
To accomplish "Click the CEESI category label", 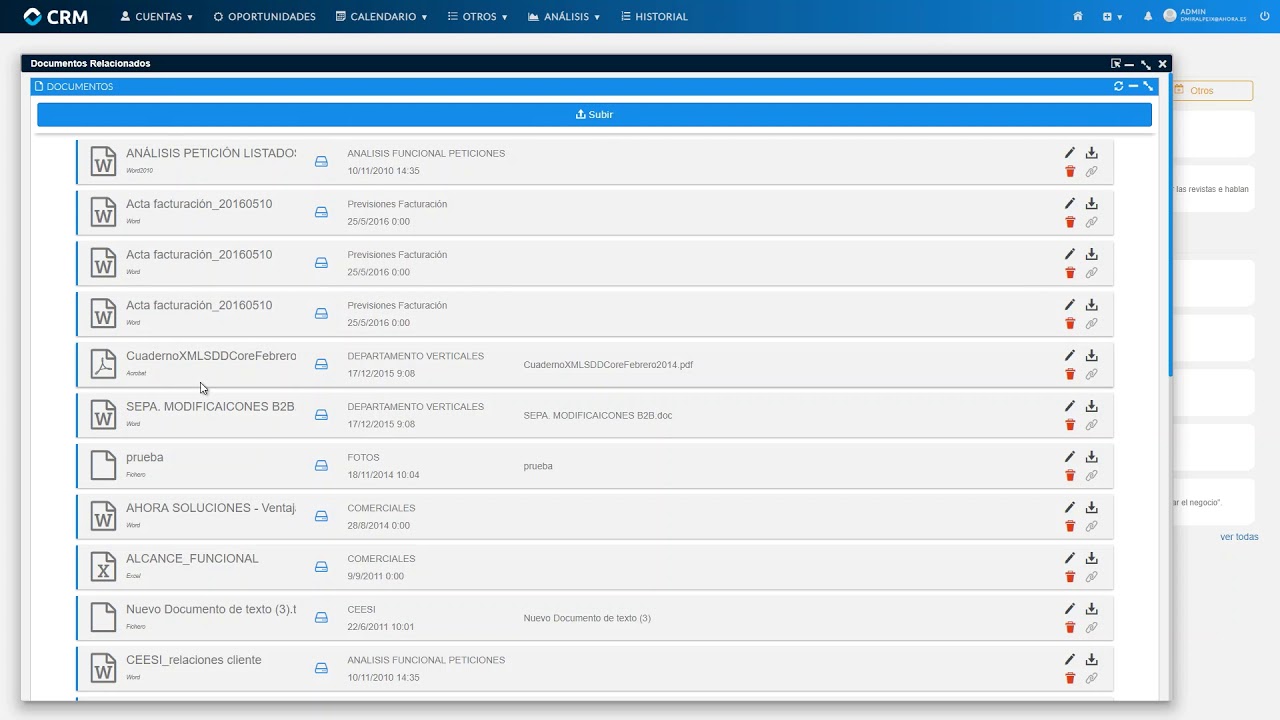I will pyautogui.click(x=361, y=610).
